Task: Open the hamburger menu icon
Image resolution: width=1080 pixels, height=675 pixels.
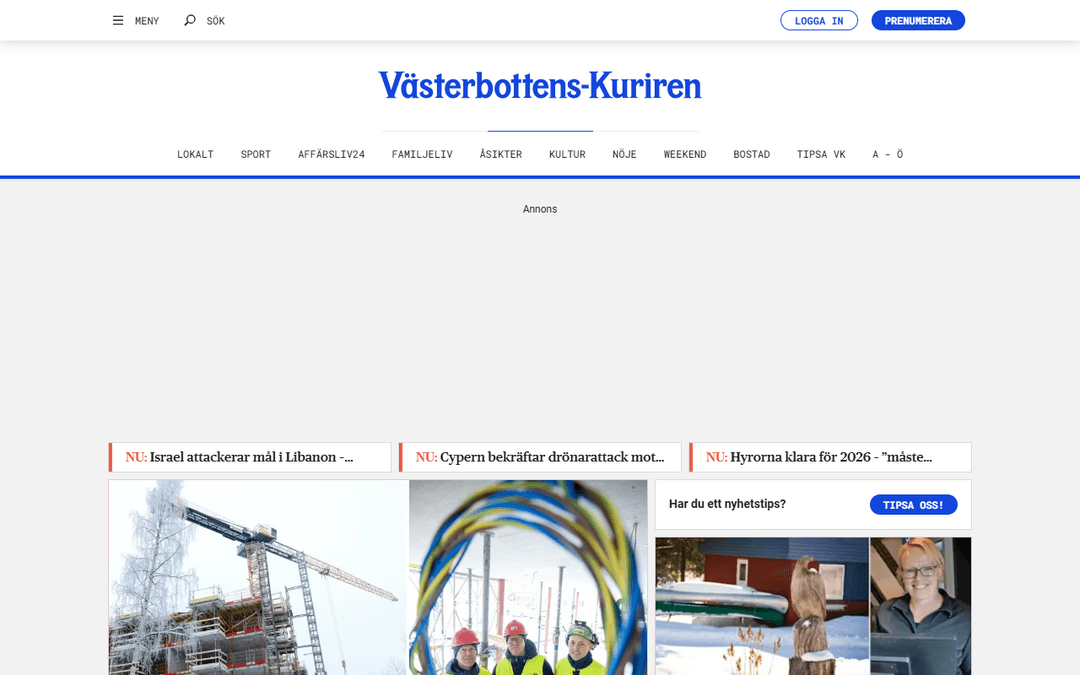Action: point(118,21)
